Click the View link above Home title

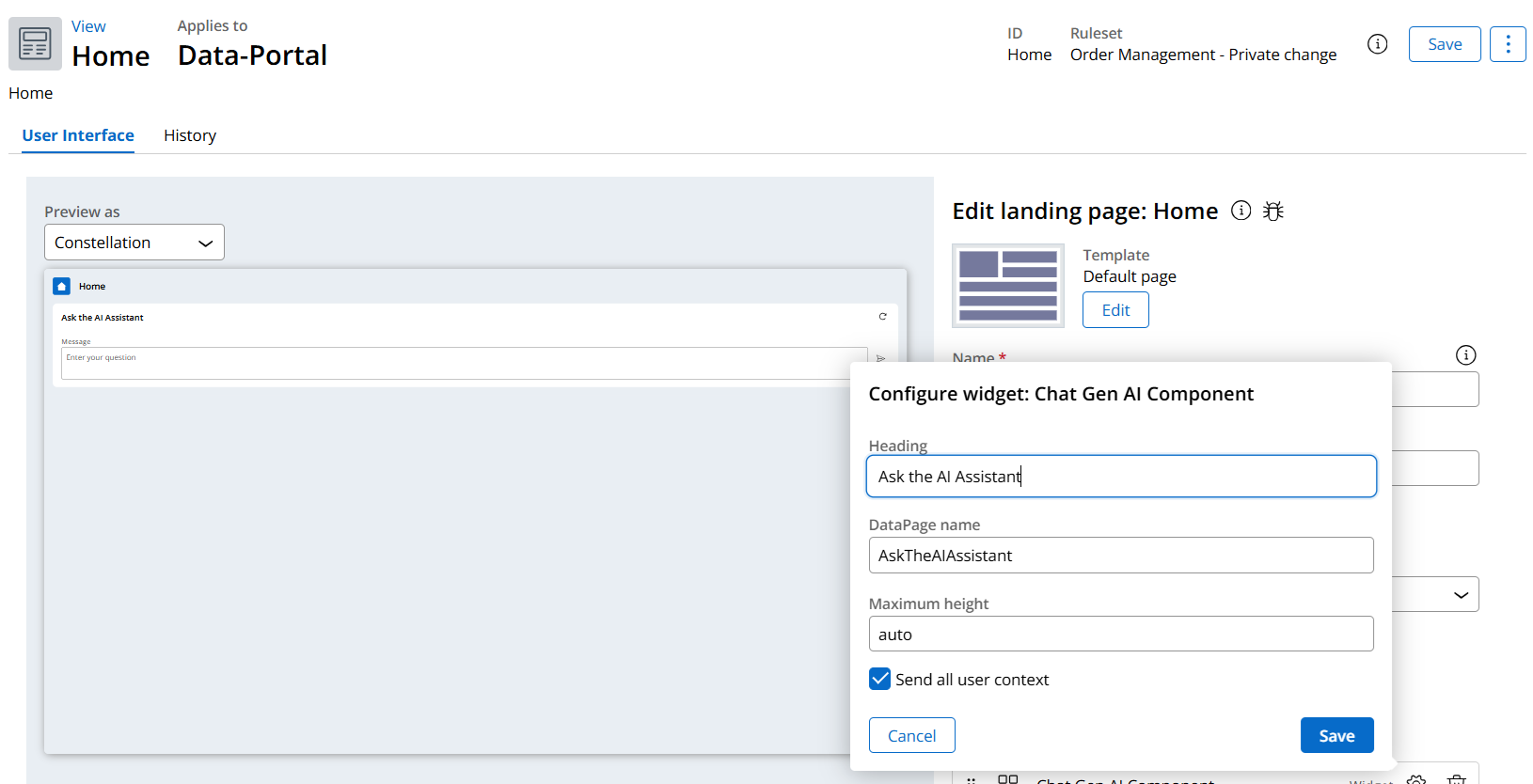coord(88,26)
